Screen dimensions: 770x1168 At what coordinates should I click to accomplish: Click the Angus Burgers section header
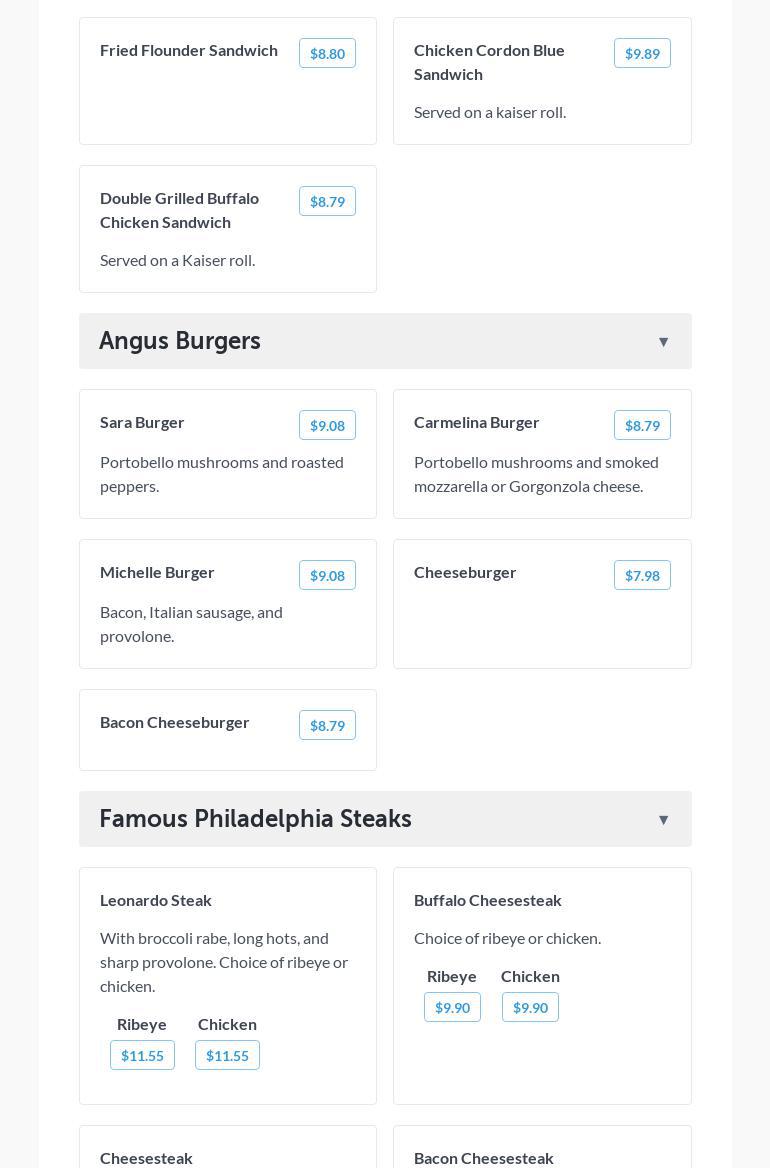pos(180,341)
